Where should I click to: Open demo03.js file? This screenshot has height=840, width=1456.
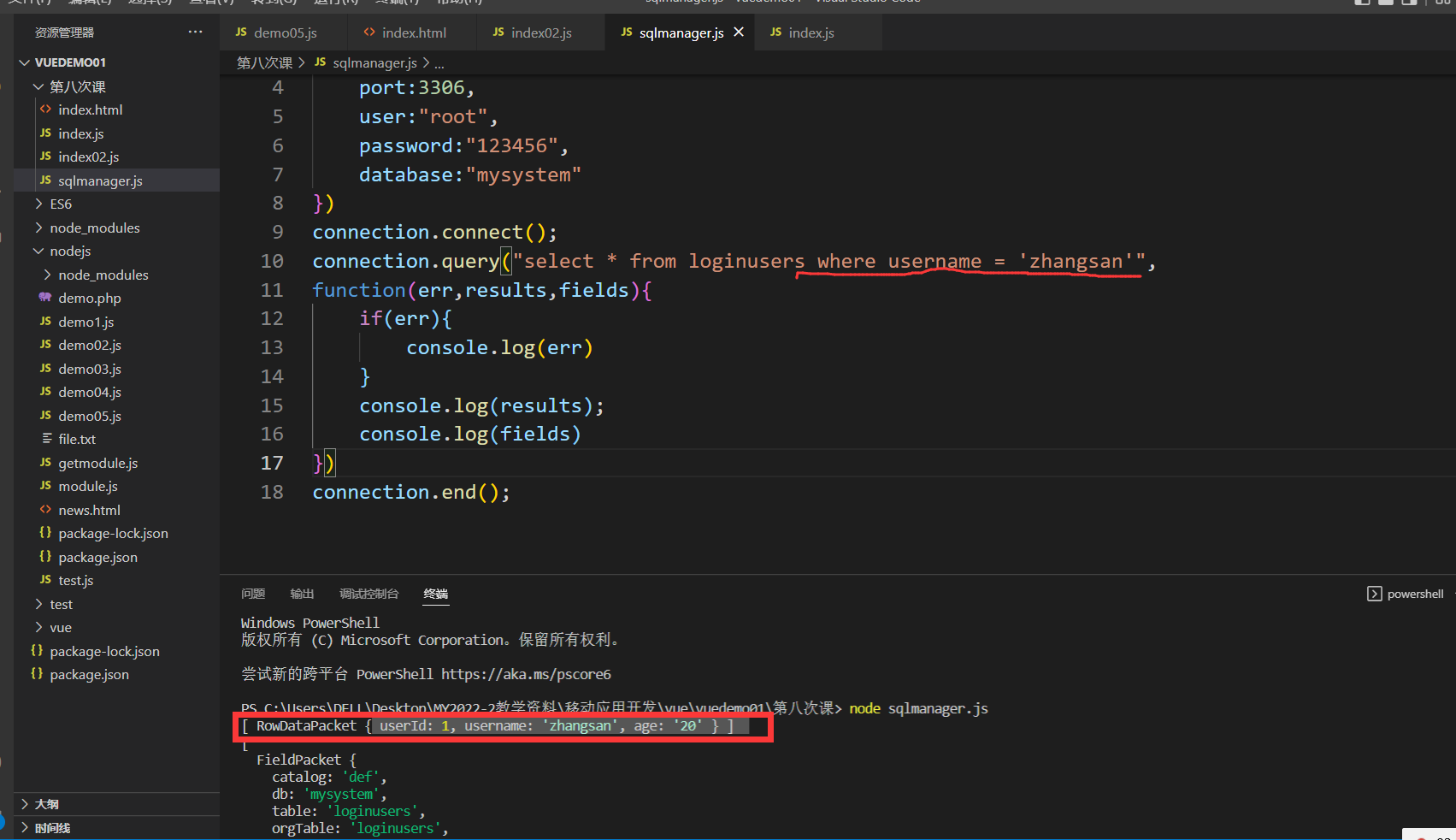(116, 369)
